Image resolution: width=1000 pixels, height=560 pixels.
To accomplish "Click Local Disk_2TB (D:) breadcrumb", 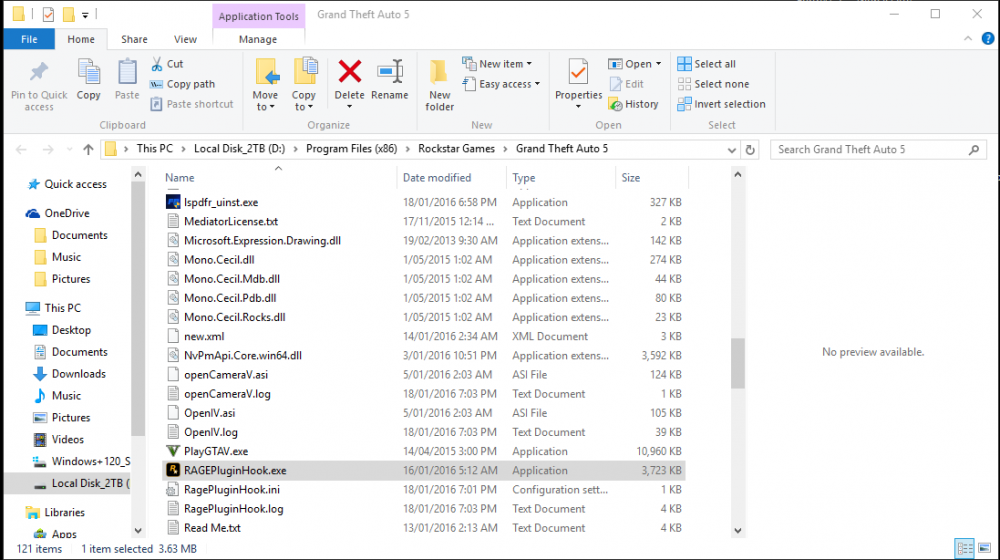I will click(239, 149).
